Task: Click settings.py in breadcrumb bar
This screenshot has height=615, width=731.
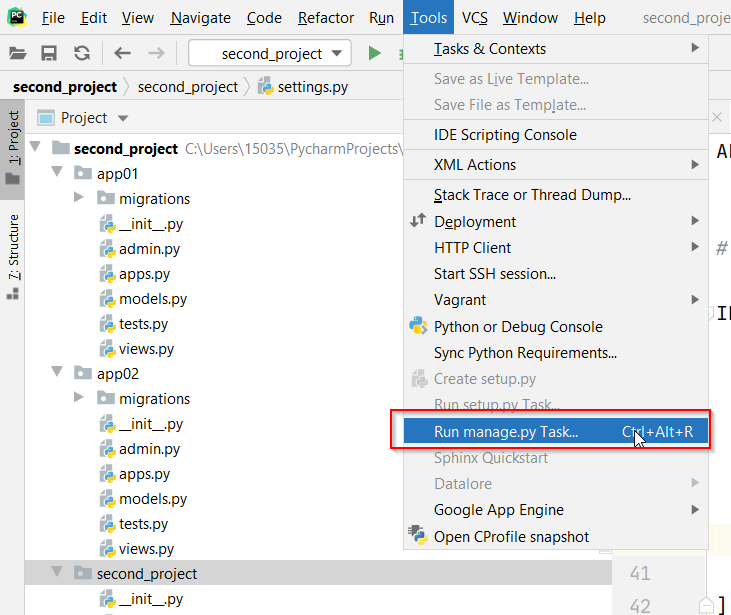Action: (x=313, y=87)
